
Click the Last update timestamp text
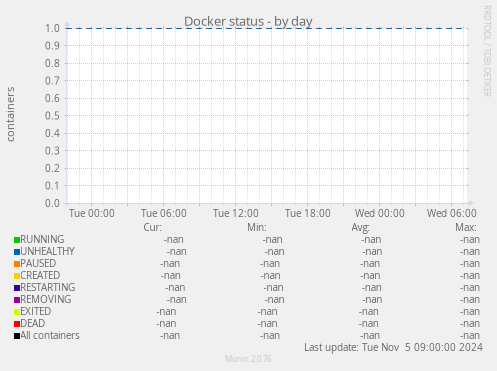[393, 347]
